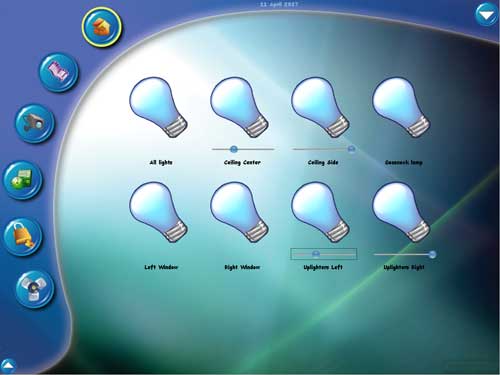This screenshot has width=500, height=375.
Task: Click the up-arrow expander at bottom left
Action: (8, 365)
